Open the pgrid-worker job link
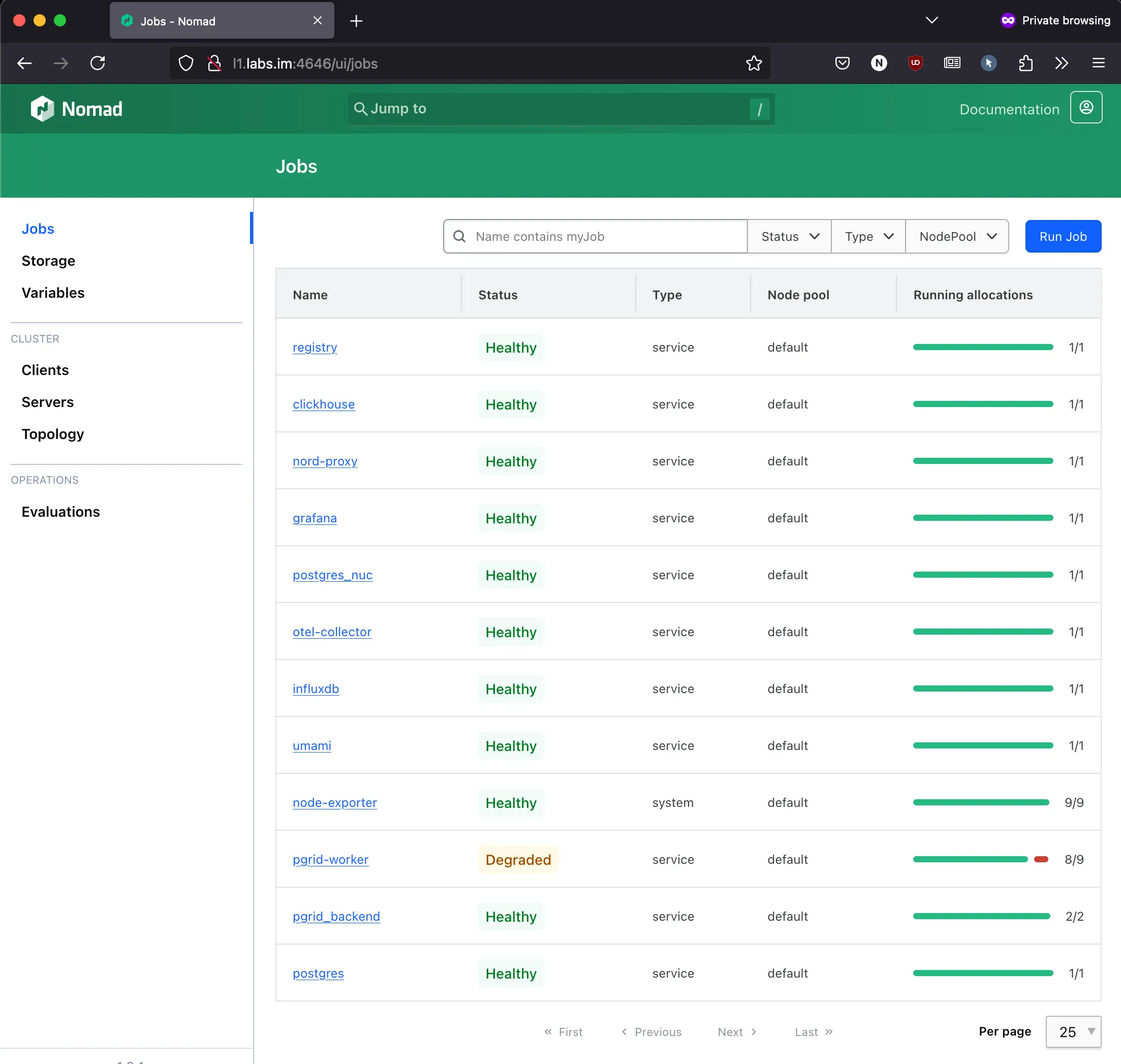1121x1064 pixels. (330, 859)
